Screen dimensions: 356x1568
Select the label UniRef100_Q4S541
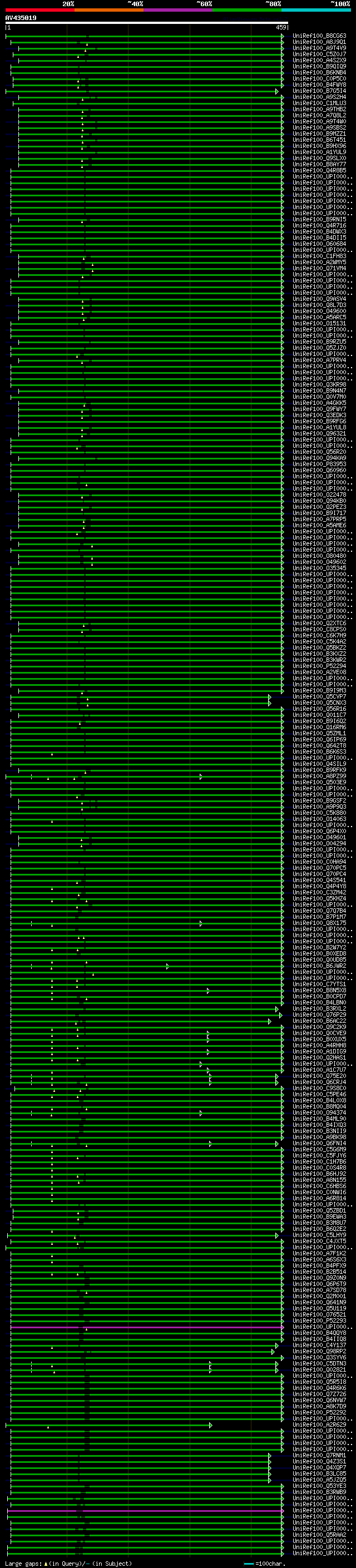point(319,880)
